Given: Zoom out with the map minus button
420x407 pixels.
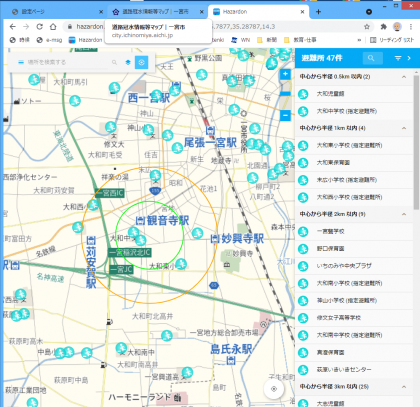Looking at the screenshot, I should point(285,116).
